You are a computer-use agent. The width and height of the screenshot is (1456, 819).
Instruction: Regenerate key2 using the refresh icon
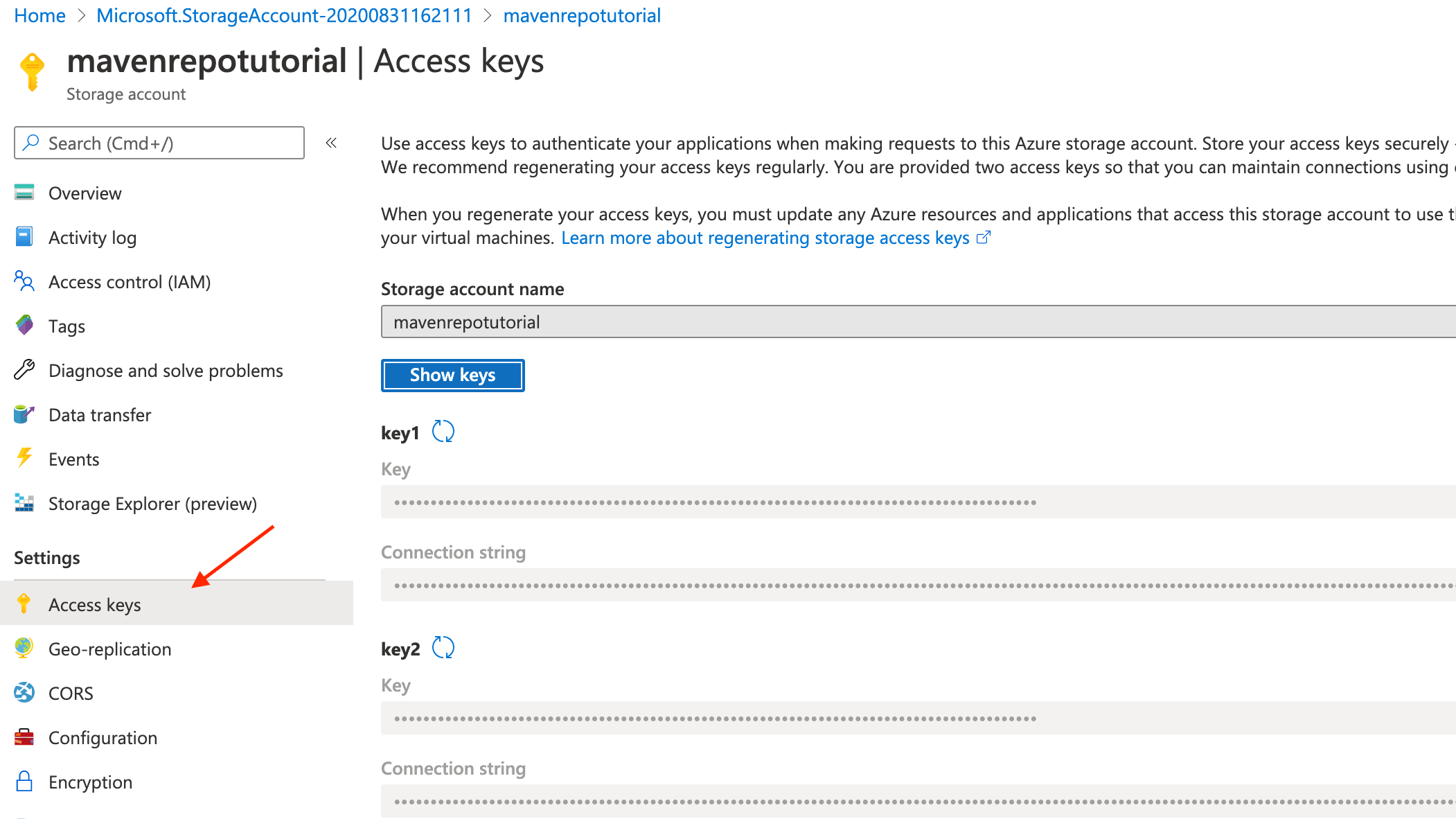443,648
